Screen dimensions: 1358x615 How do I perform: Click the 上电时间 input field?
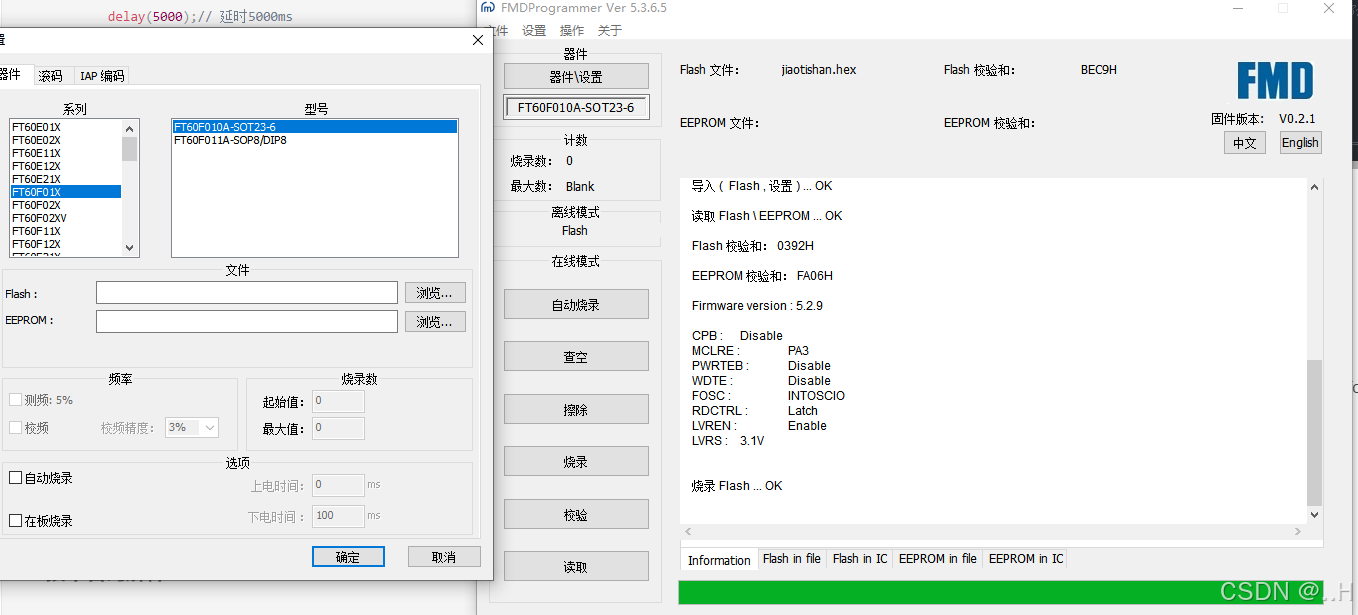[x=338, y=485]
